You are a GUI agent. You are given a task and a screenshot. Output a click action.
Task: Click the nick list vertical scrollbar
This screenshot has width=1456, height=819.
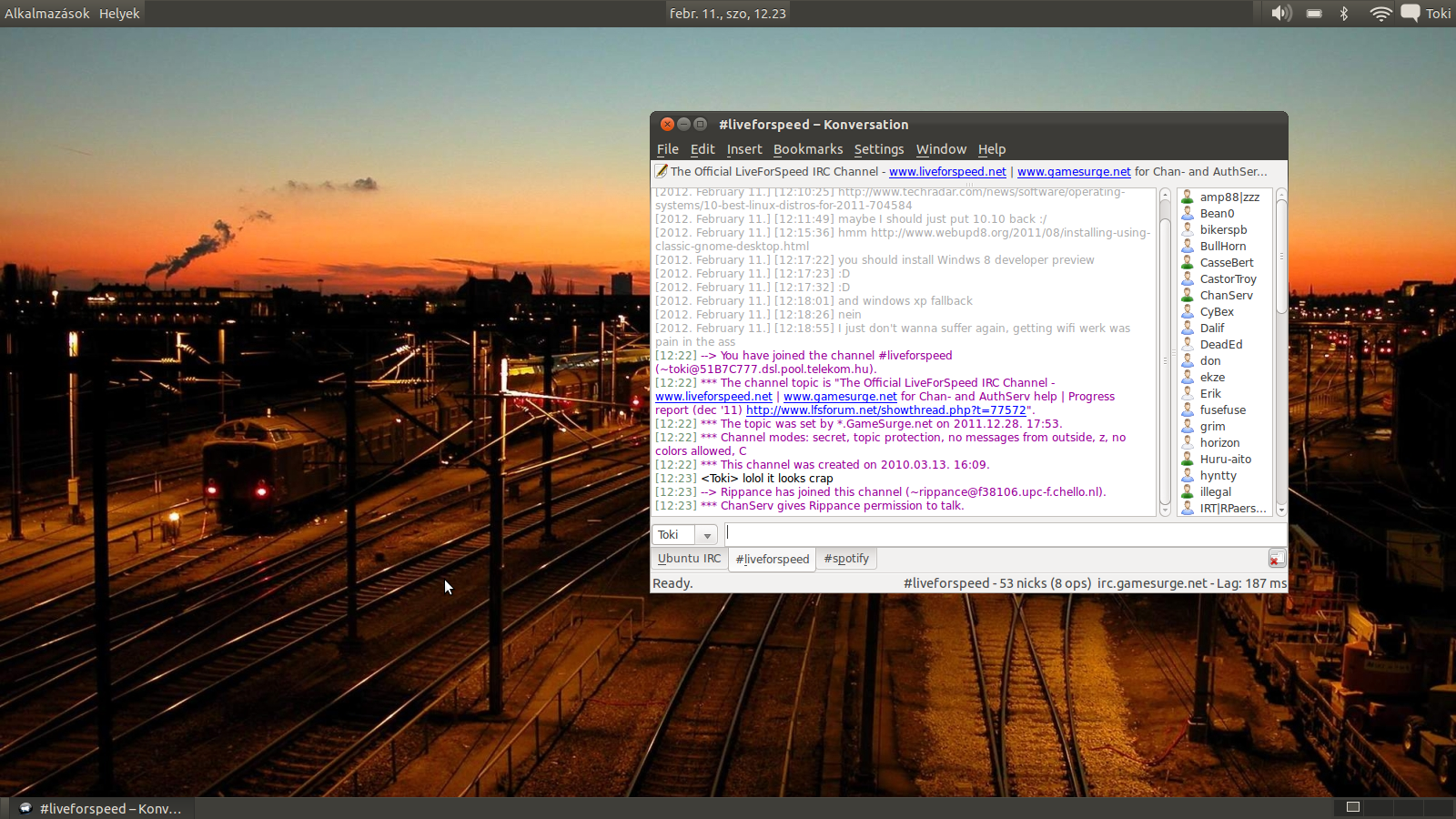1281,255
